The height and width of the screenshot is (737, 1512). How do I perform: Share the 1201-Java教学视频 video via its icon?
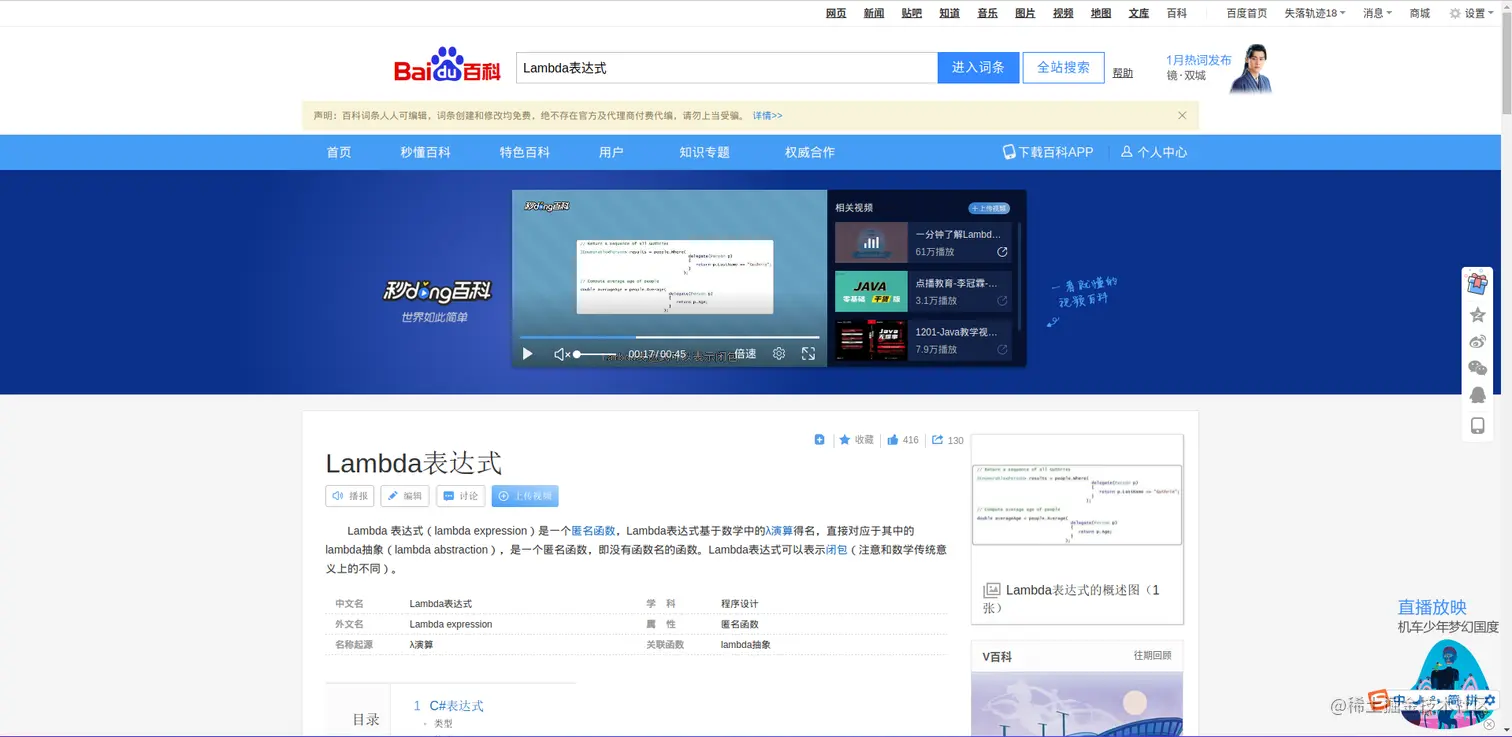pos(1002,350)
